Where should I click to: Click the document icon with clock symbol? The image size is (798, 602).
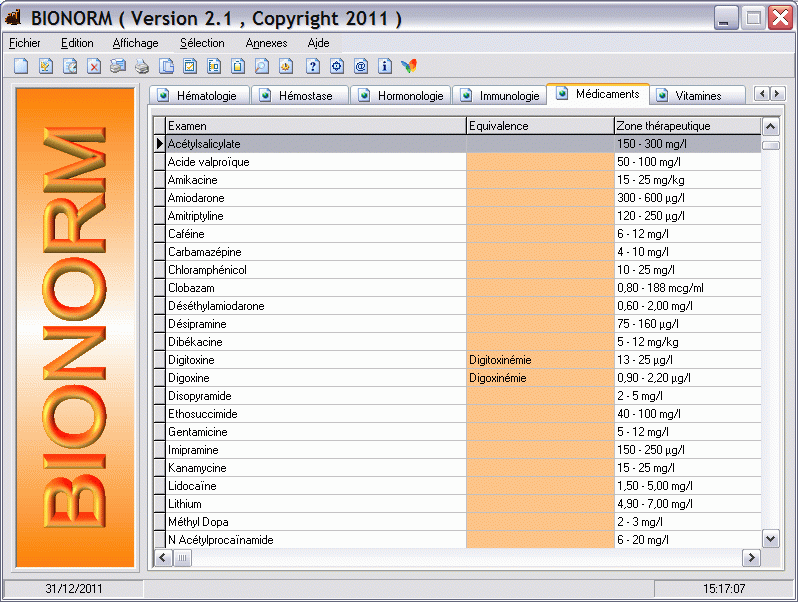pos(70,66)
